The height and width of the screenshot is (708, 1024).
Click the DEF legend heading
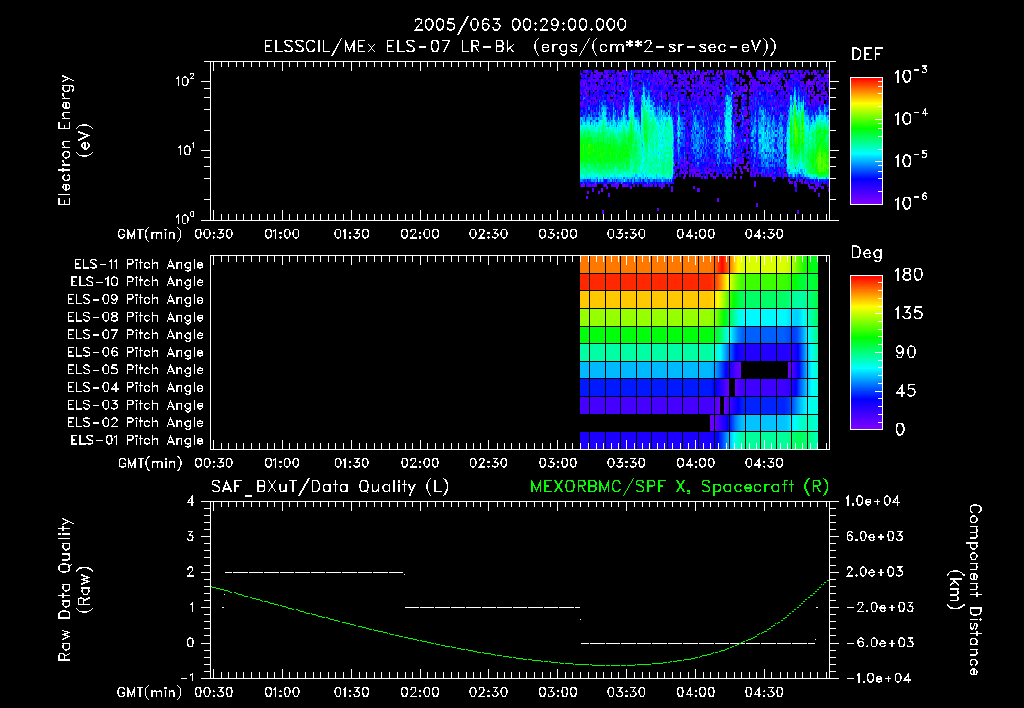(x=867, y=54)
